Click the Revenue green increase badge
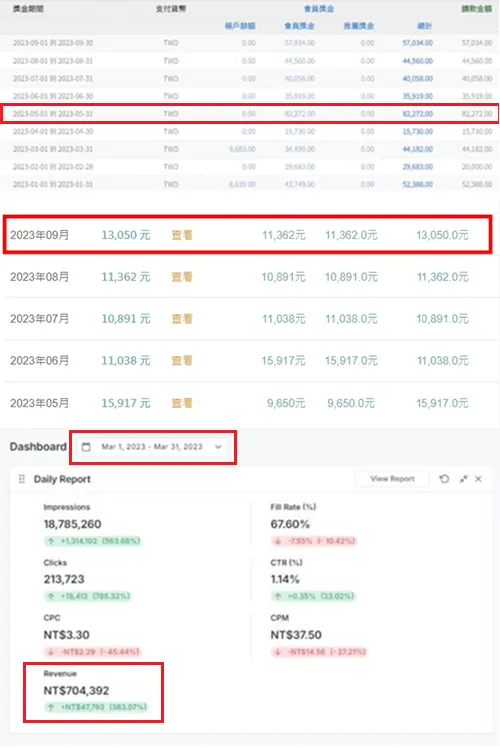Viewport: 500px width, 748px height. (96, 707)
